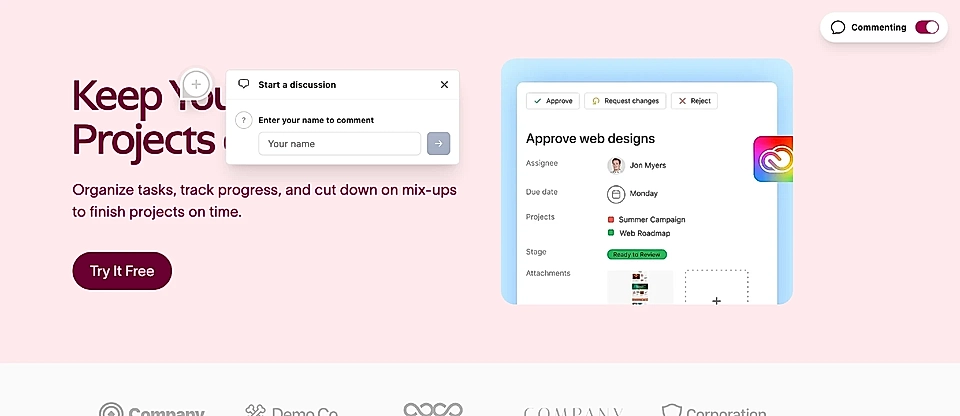Click the Commenting speech bubble icon
Screen dimensions: 960x416
[x=838, y=28]
